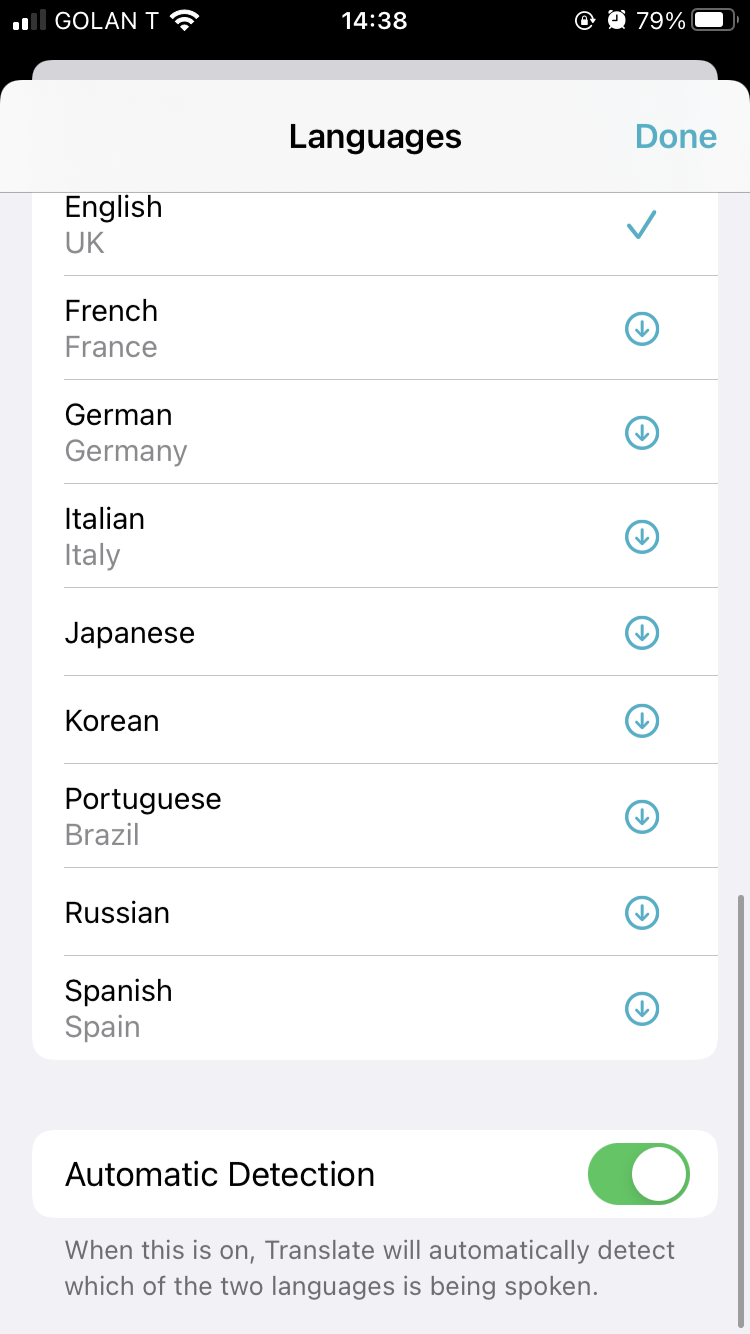
Task: Tap the English UK checkmark
Action: pos(641,226)
